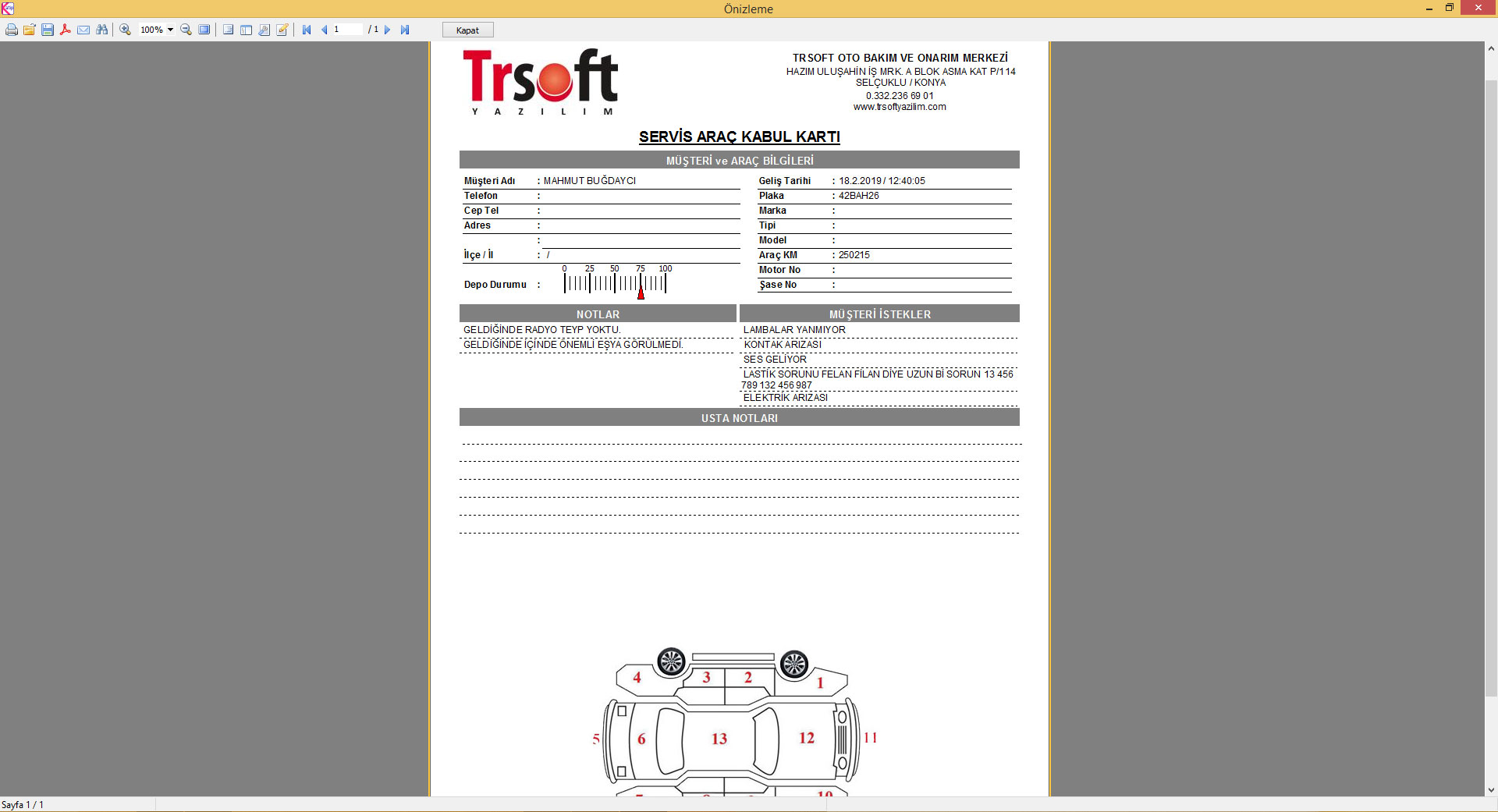Screen dimensions: 1498x812
Task: Click request ELEKTRİK ARIZASI
Action: click(786, 398)
